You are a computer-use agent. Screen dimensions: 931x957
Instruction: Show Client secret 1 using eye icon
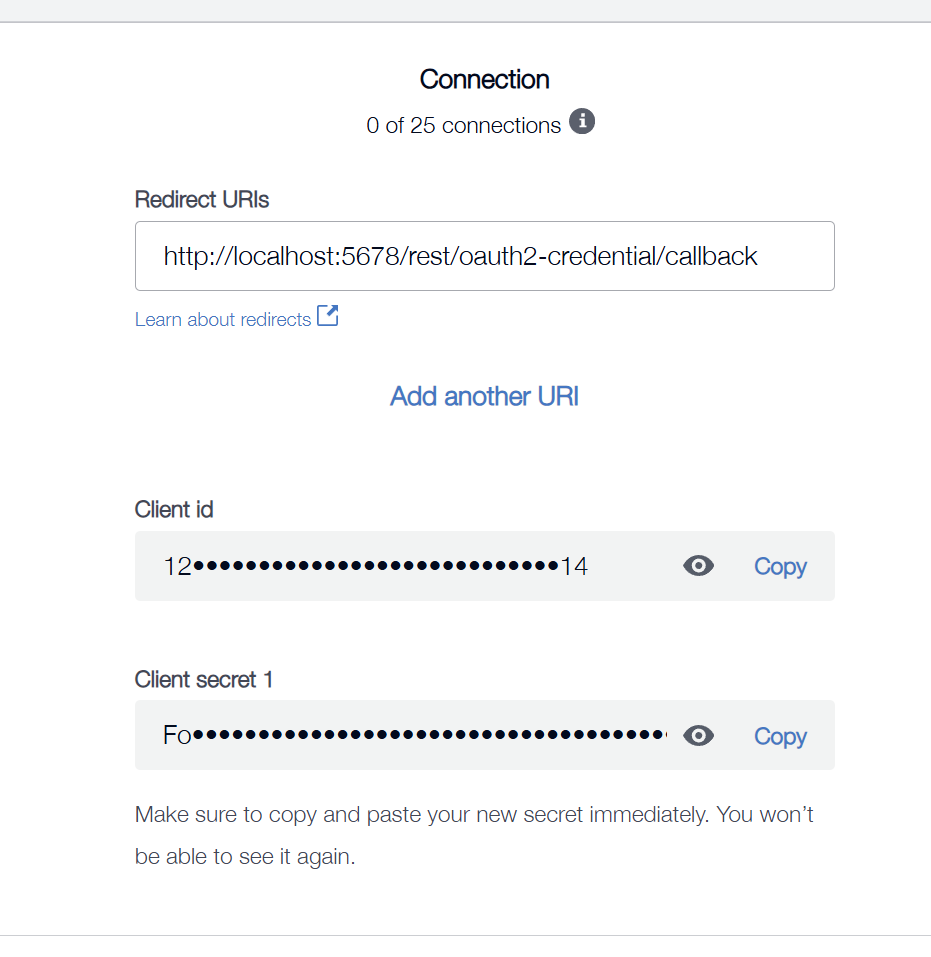[698, 735]
